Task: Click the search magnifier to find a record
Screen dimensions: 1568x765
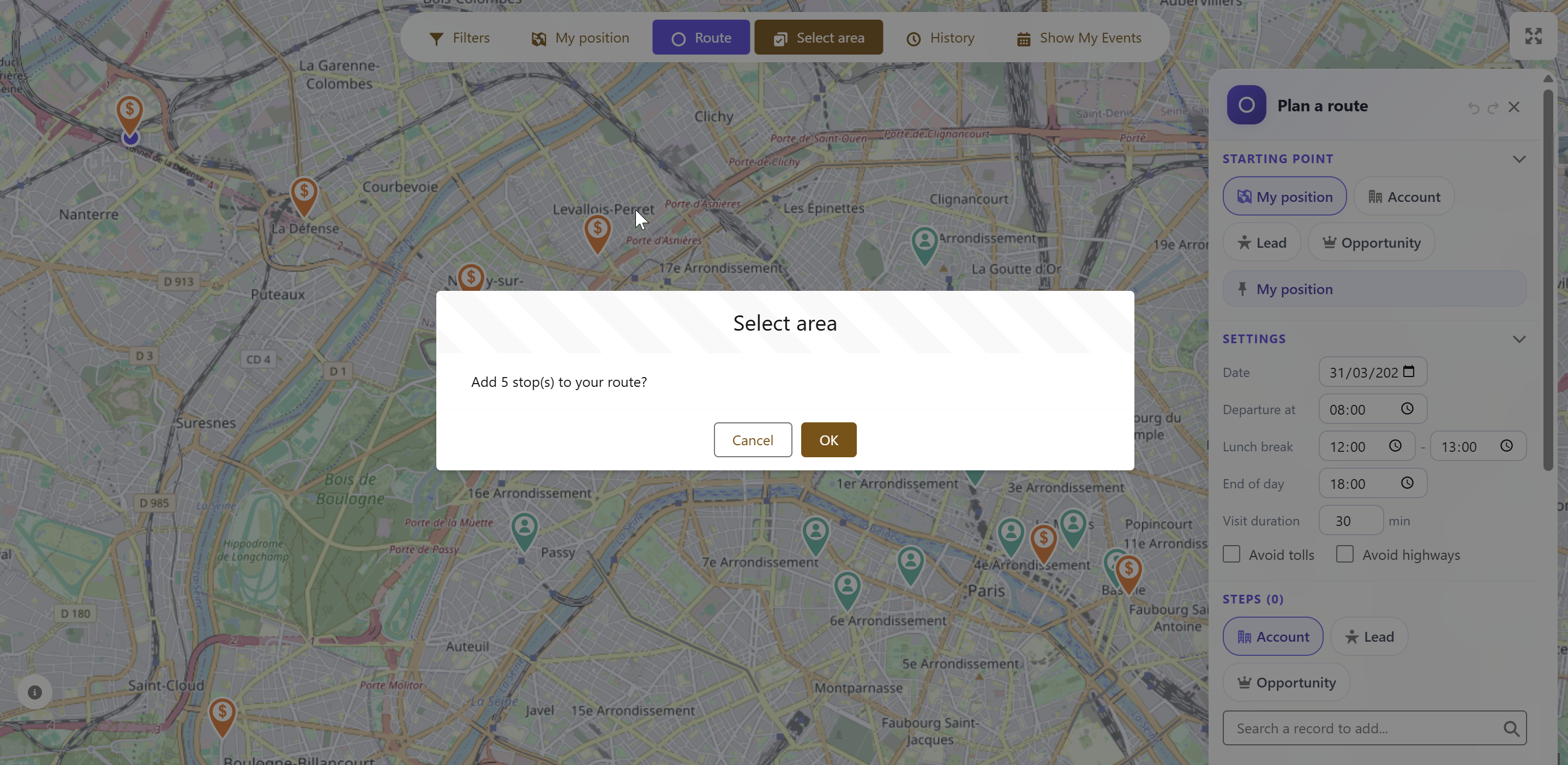Action: 1512,728
